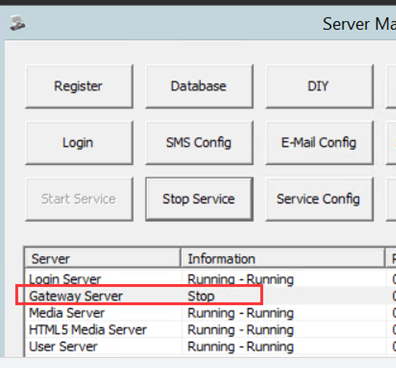Viewport: 396px width, 368px height.
Task: Open the Register button
Action: click(x=79, y=86)
